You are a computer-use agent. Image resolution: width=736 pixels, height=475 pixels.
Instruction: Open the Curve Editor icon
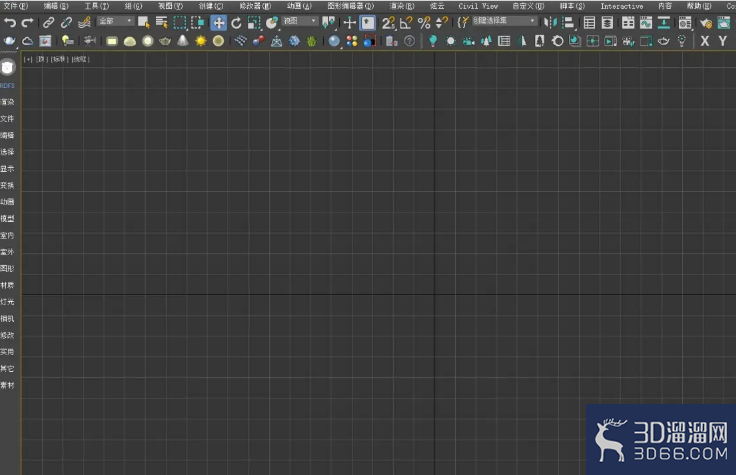pyautogui.click(x=646, y=23)
